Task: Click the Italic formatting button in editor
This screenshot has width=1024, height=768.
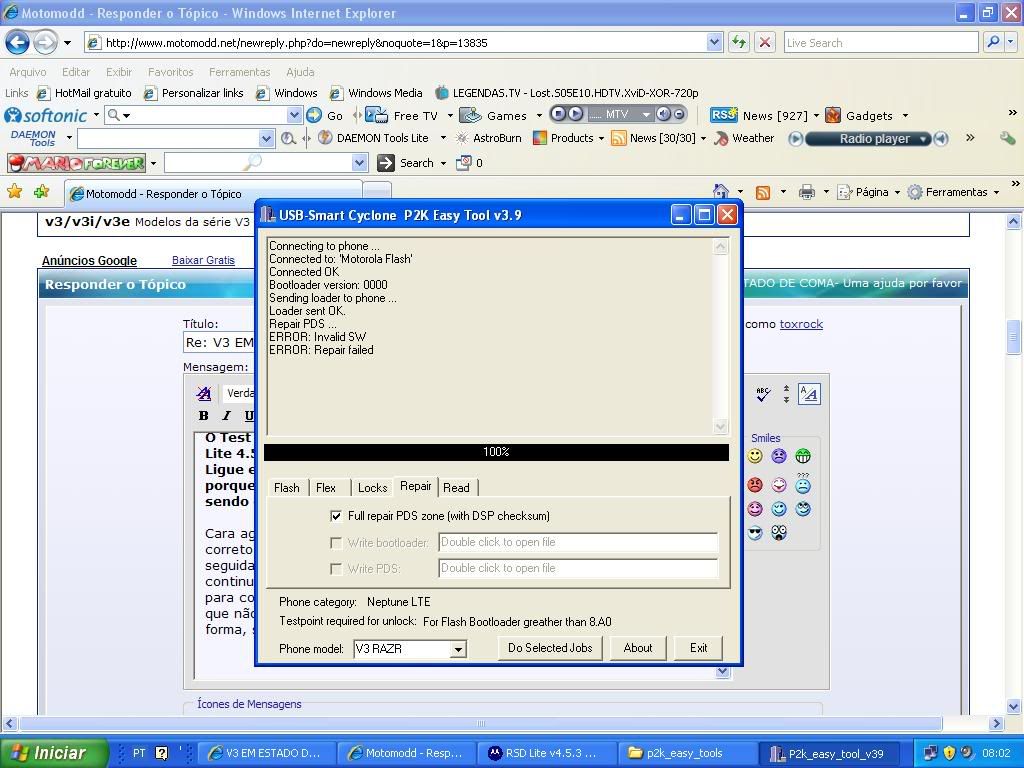Action: coord(227,415)
